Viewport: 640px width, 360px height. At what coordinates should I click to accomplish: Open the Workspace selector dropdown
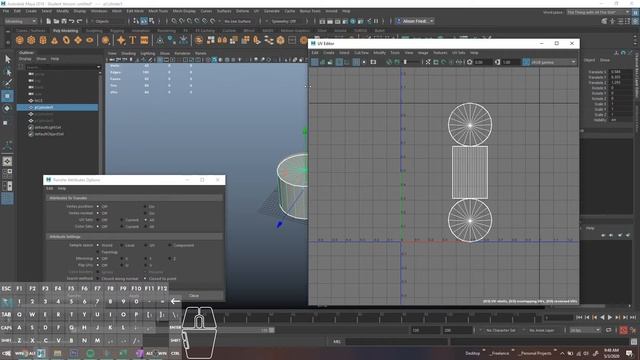(x=598, y=12)
